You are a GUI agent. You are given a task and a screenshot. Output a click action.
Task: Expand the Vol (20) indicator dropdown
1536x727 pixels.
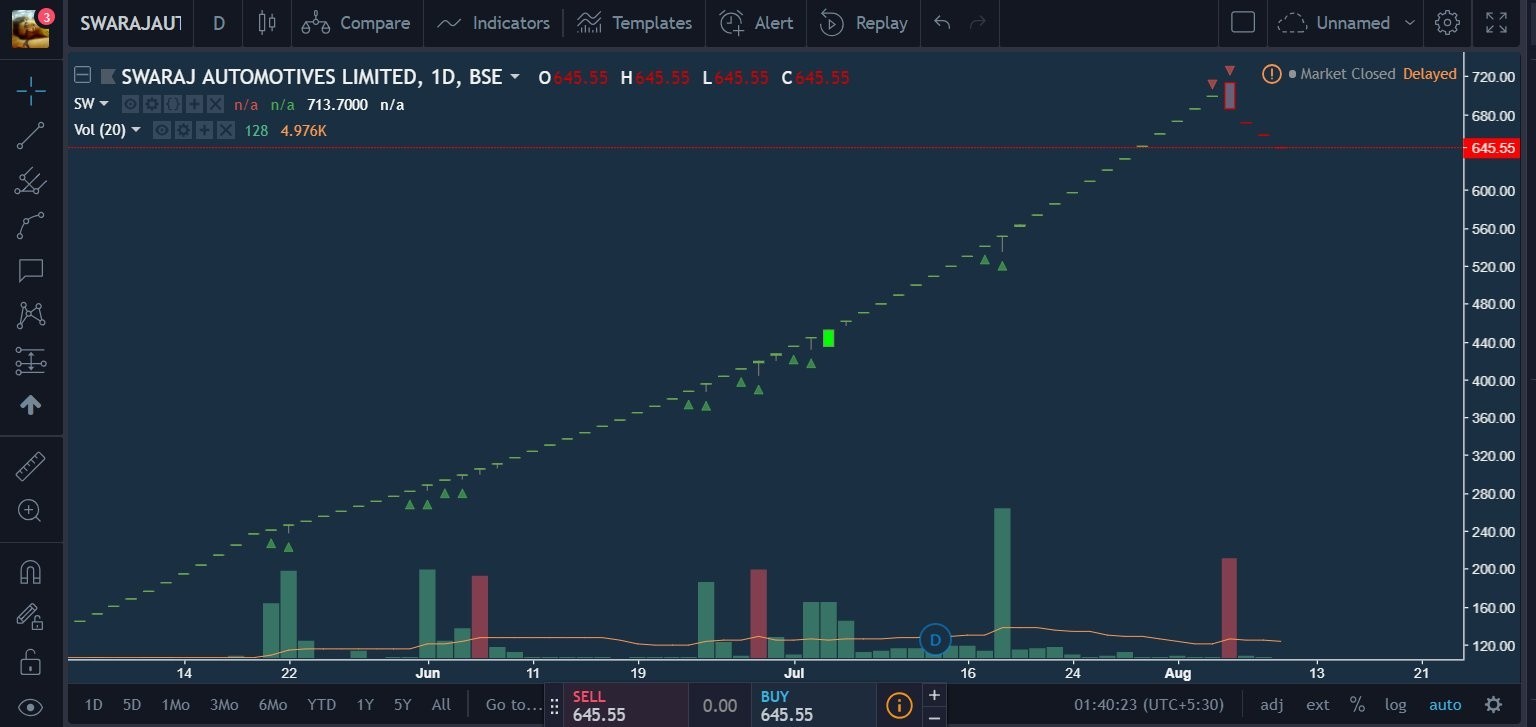(x=135, y=130)
